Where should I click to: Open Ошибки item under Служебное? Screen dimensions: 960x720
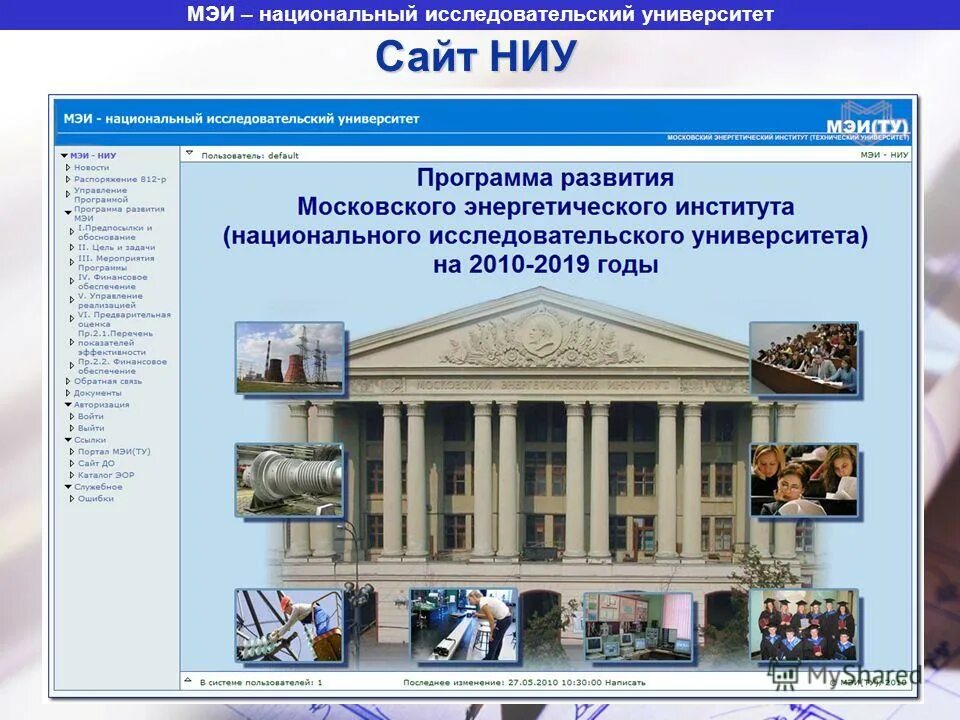tap(96, 498)
